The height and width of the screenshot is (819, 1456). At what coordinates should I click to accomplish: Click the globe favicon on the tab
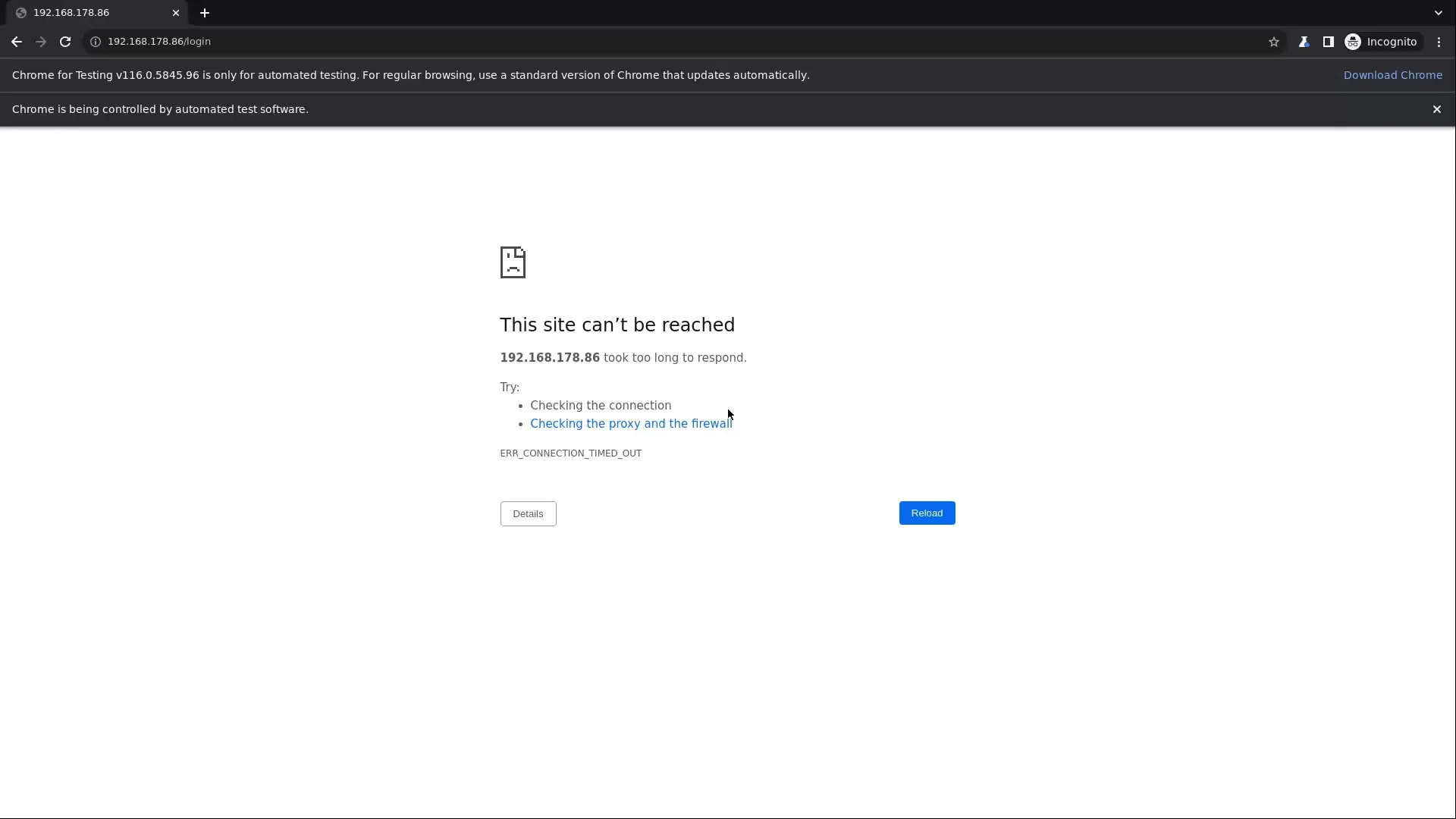[21, 12]
